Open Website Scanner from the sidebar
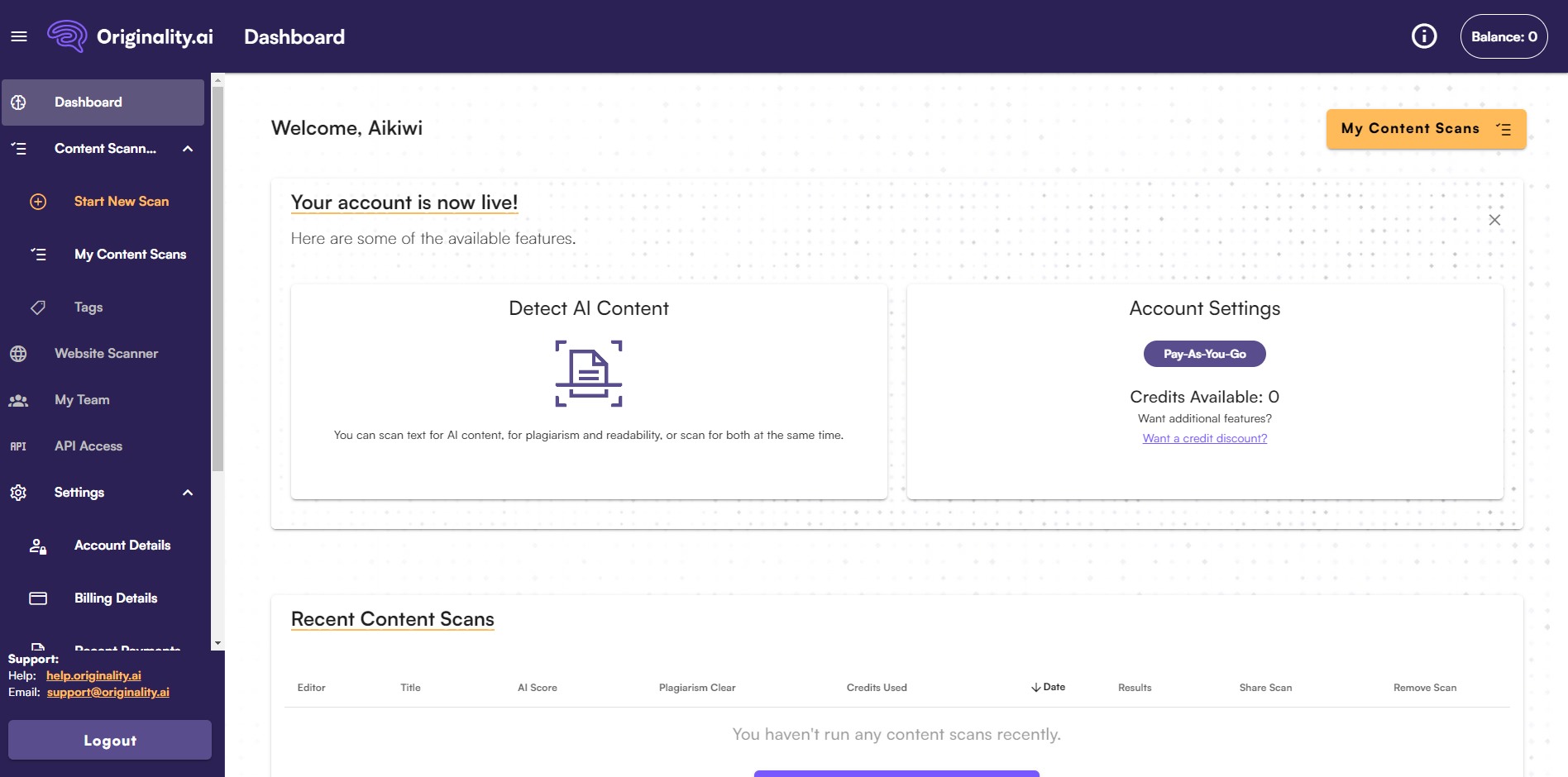 [x=106, y=354]
